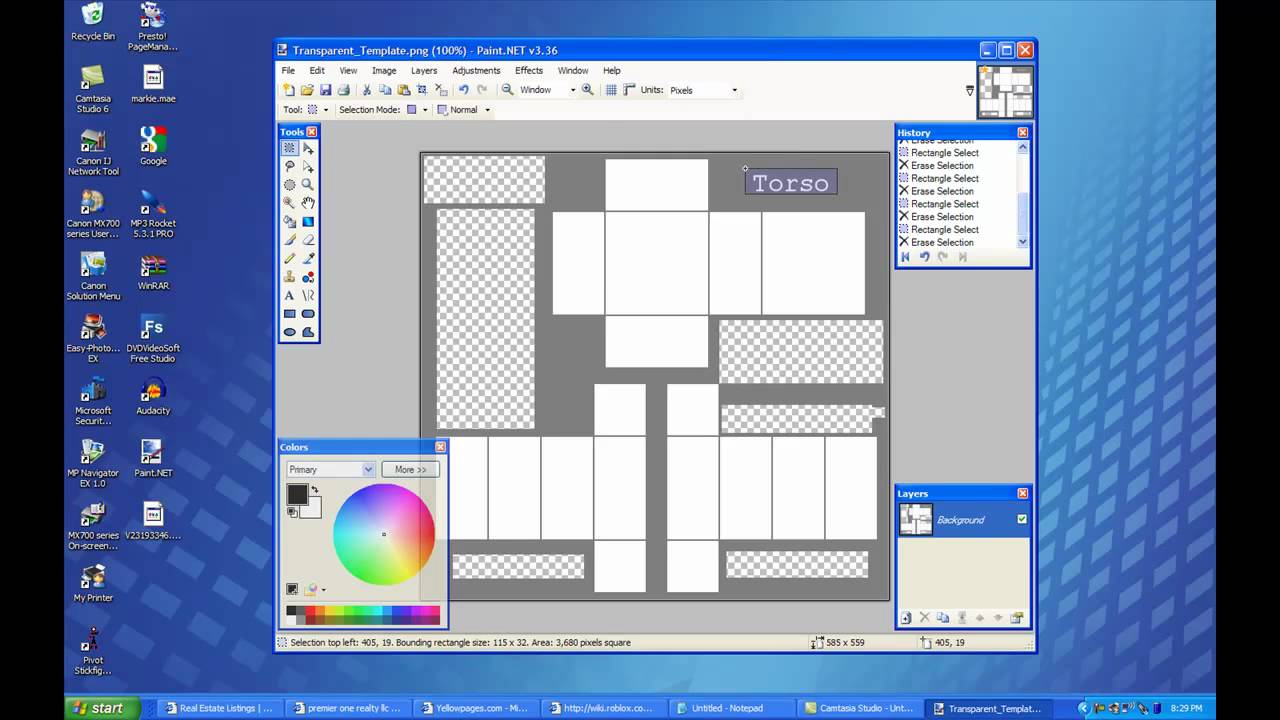Pick a color from the color wheel
The height and width of the screenshot is (720, 1280).
pos(384,534)
